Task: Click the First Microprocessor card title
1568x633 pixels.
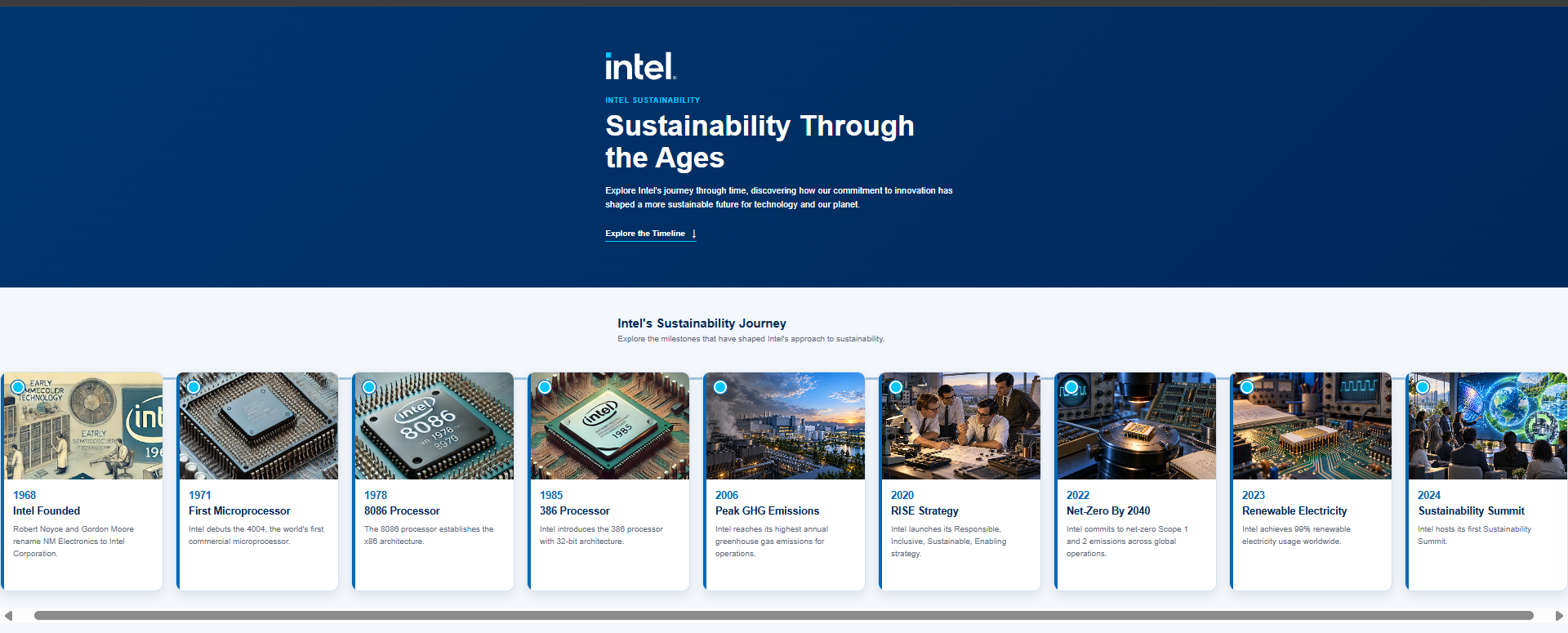Action: pos(239,511)
